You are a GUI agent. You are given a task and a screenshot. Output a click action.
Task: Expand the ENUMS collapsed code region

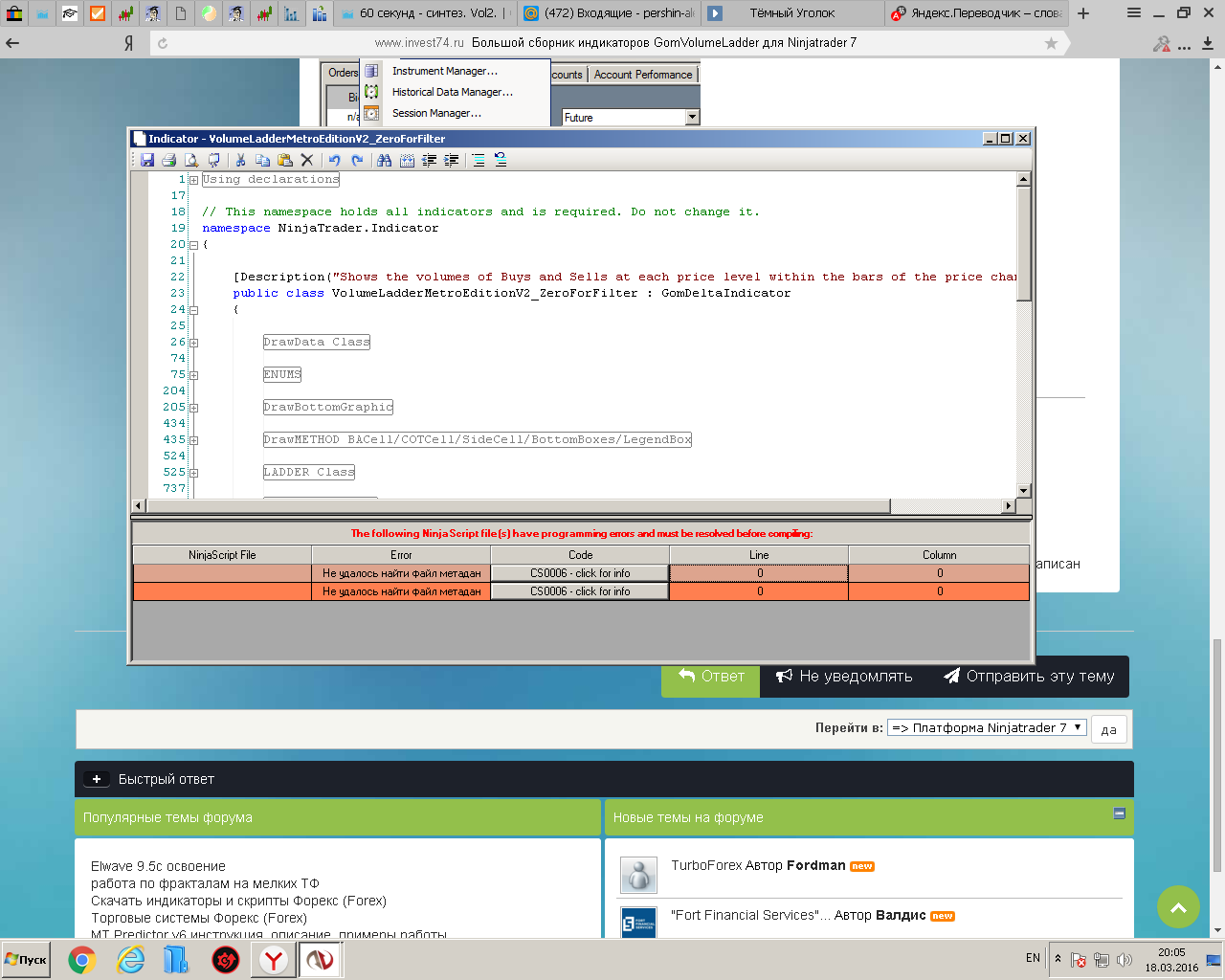[x=193, y=375]
